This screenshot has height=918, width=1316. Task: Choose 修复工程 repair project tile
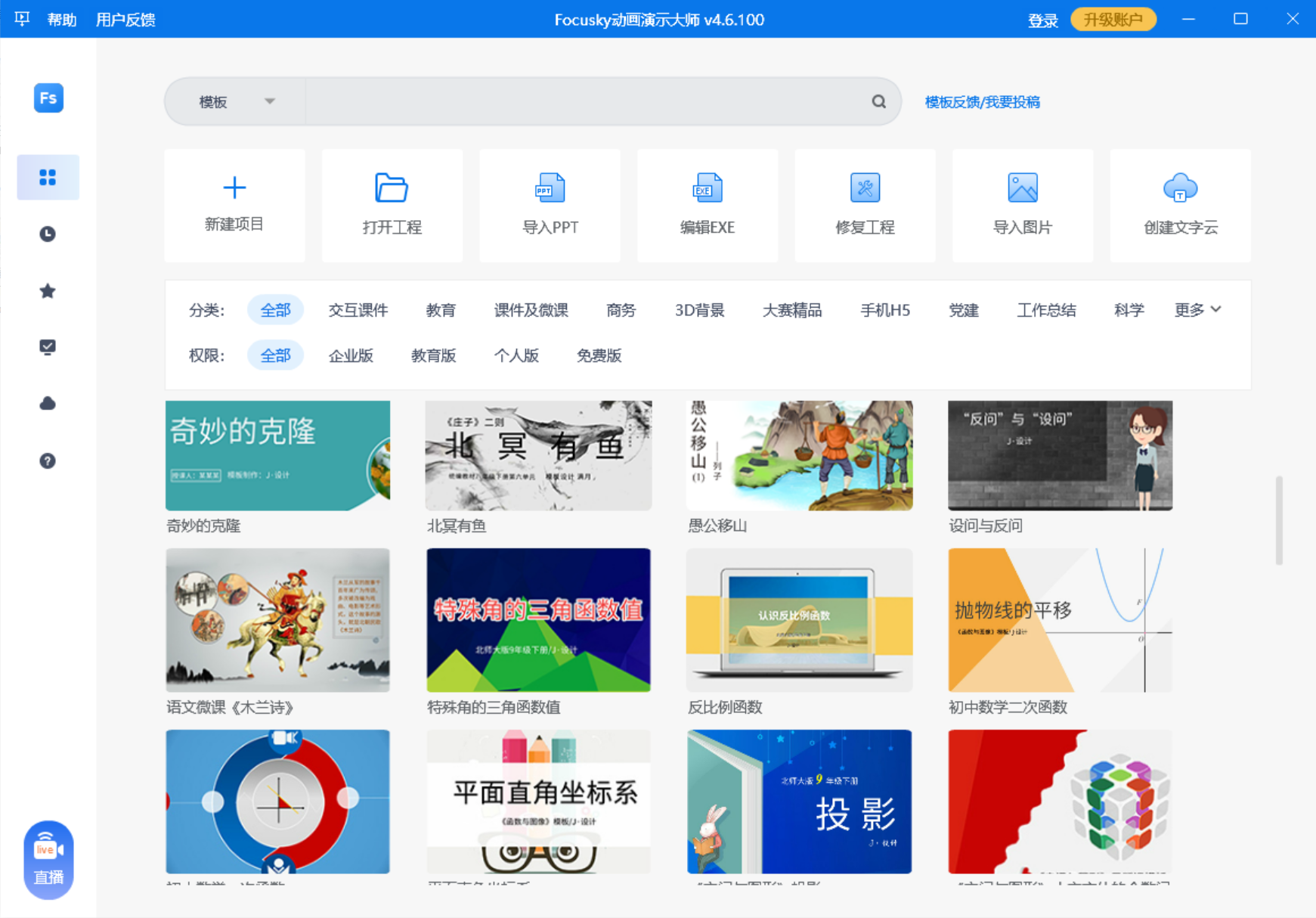coord(865,205)
